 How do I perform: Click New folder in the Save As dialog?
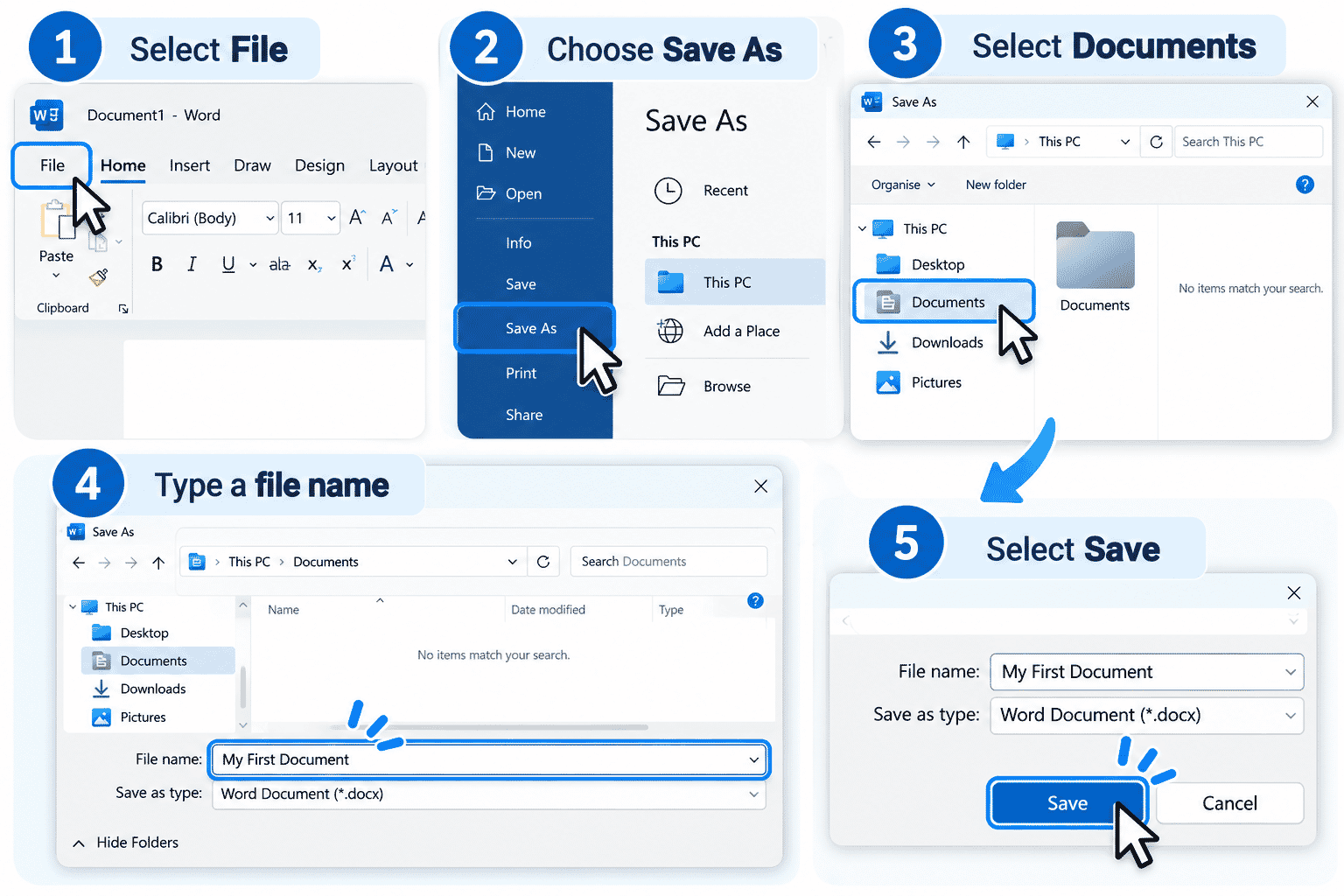(x=996, y=185)
